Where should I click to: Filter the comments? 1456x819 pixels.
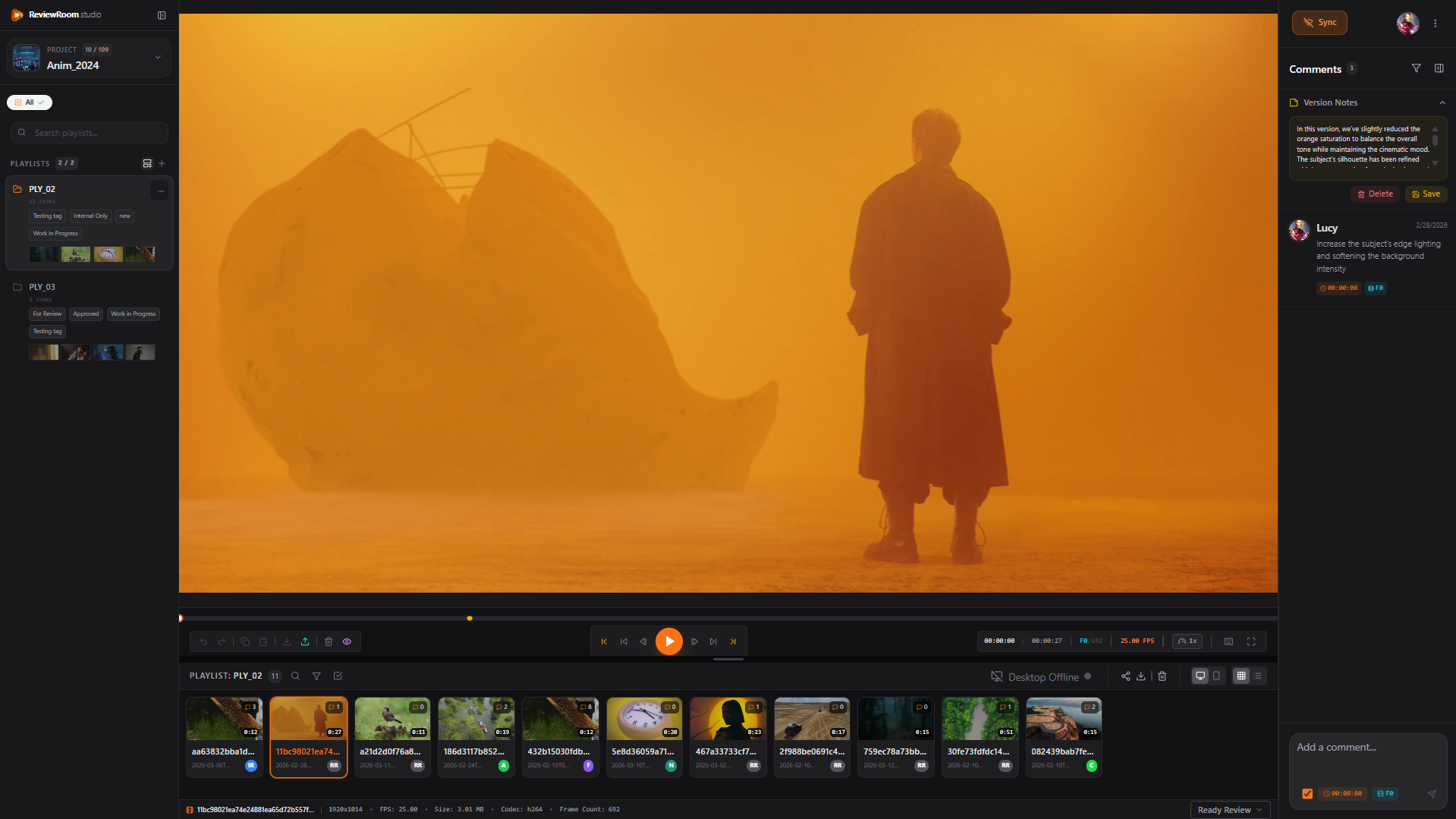(1416, 68)
